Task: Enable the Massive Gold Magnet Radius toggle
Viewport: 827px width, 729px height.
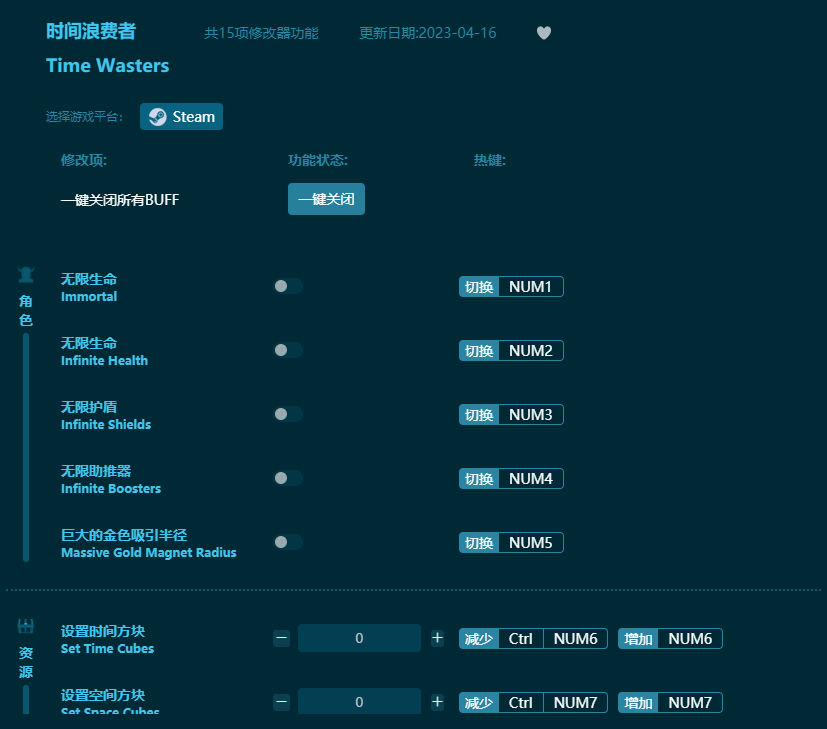Action: 287,542
